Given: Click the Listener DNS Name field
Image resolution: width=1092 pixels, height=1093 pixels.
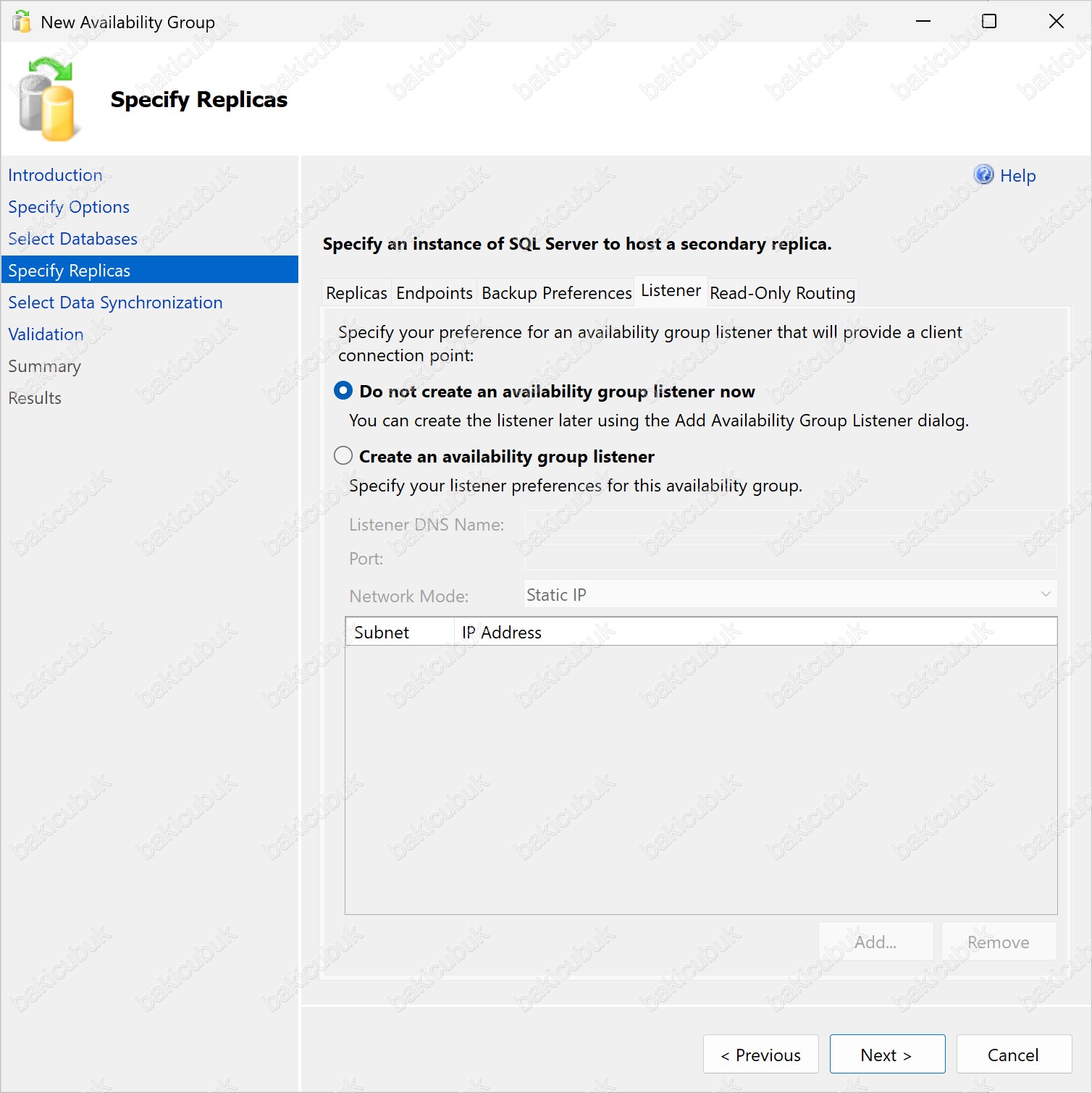Looking at the screenshot, I should 789,523.
